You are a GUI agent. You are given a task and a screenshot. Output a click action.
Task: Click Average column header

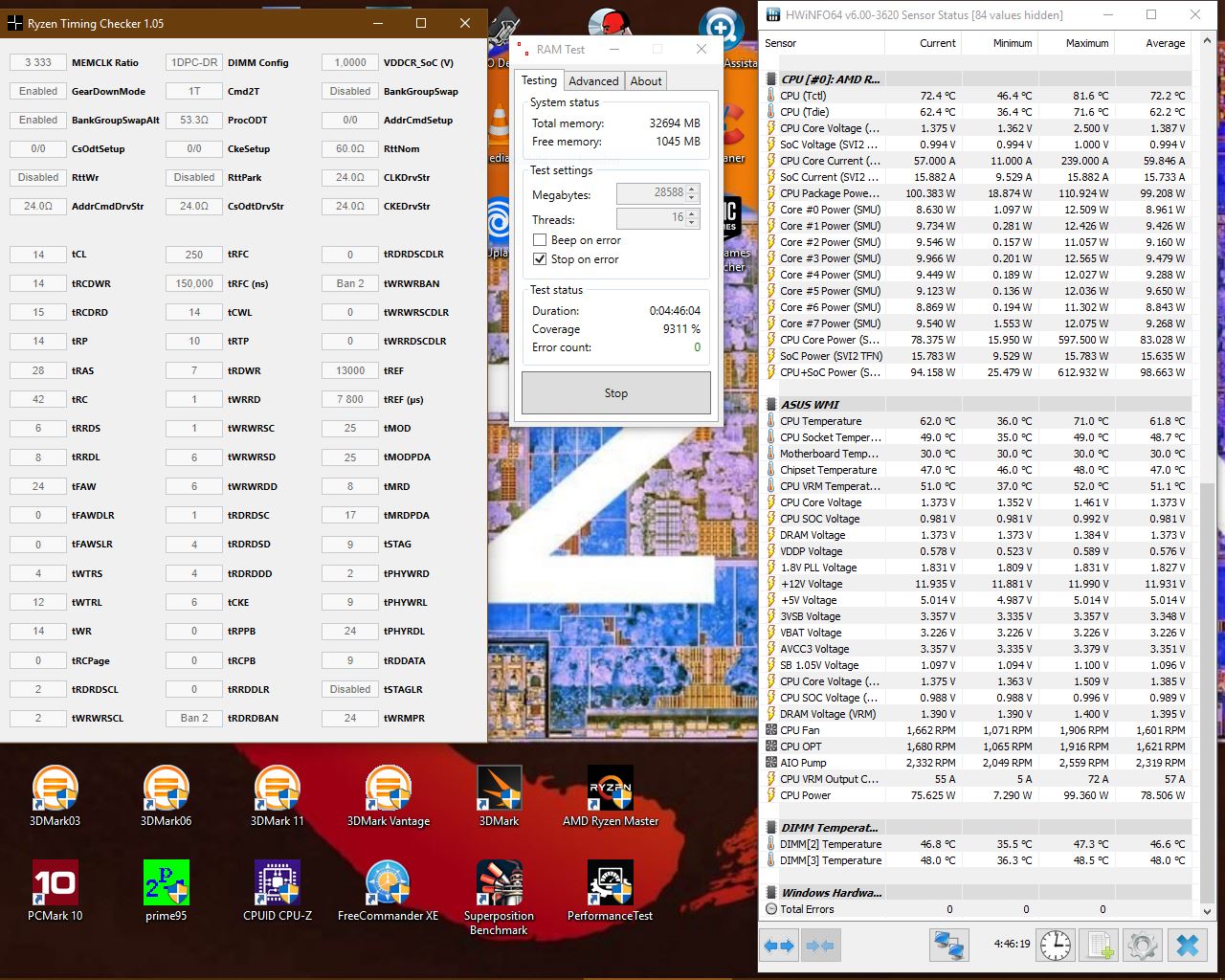click(1153, 43)
